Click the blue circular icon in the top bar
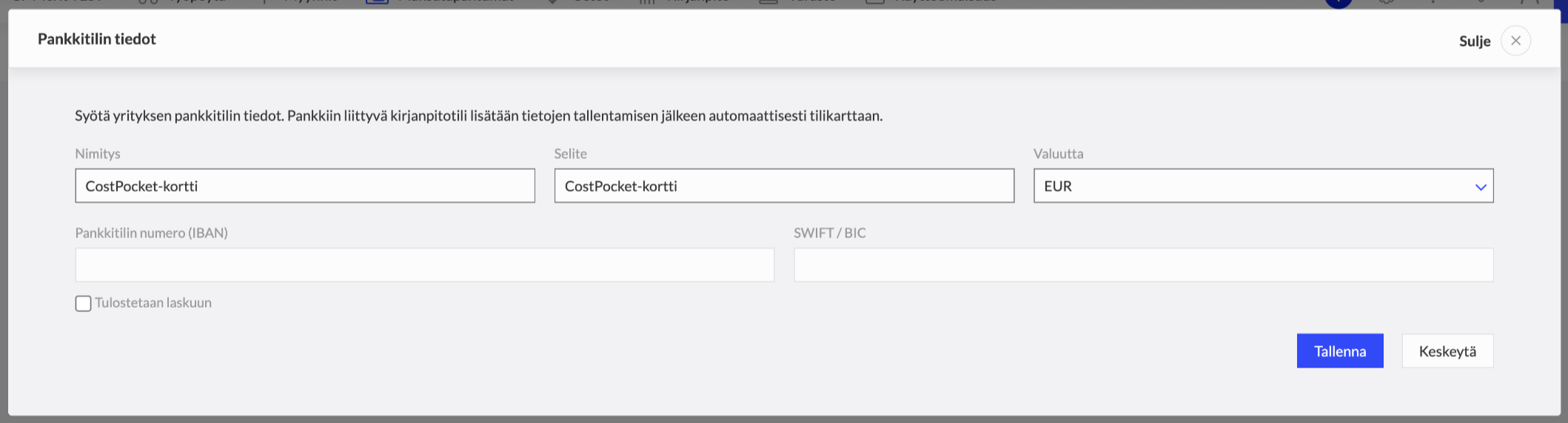This screenshot has height=423, width=1568. click(1338, 3)
